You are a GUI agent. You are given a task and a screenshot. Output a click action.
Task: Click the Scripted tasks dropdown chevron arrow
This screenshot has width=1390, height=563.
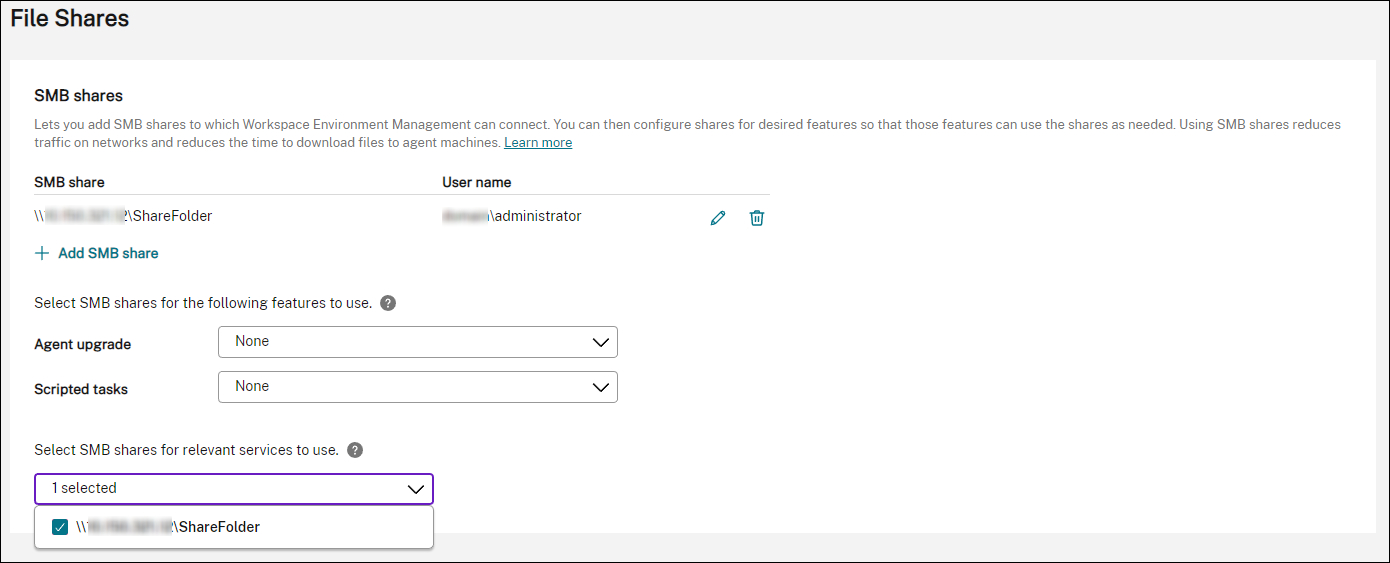(600, 387)
